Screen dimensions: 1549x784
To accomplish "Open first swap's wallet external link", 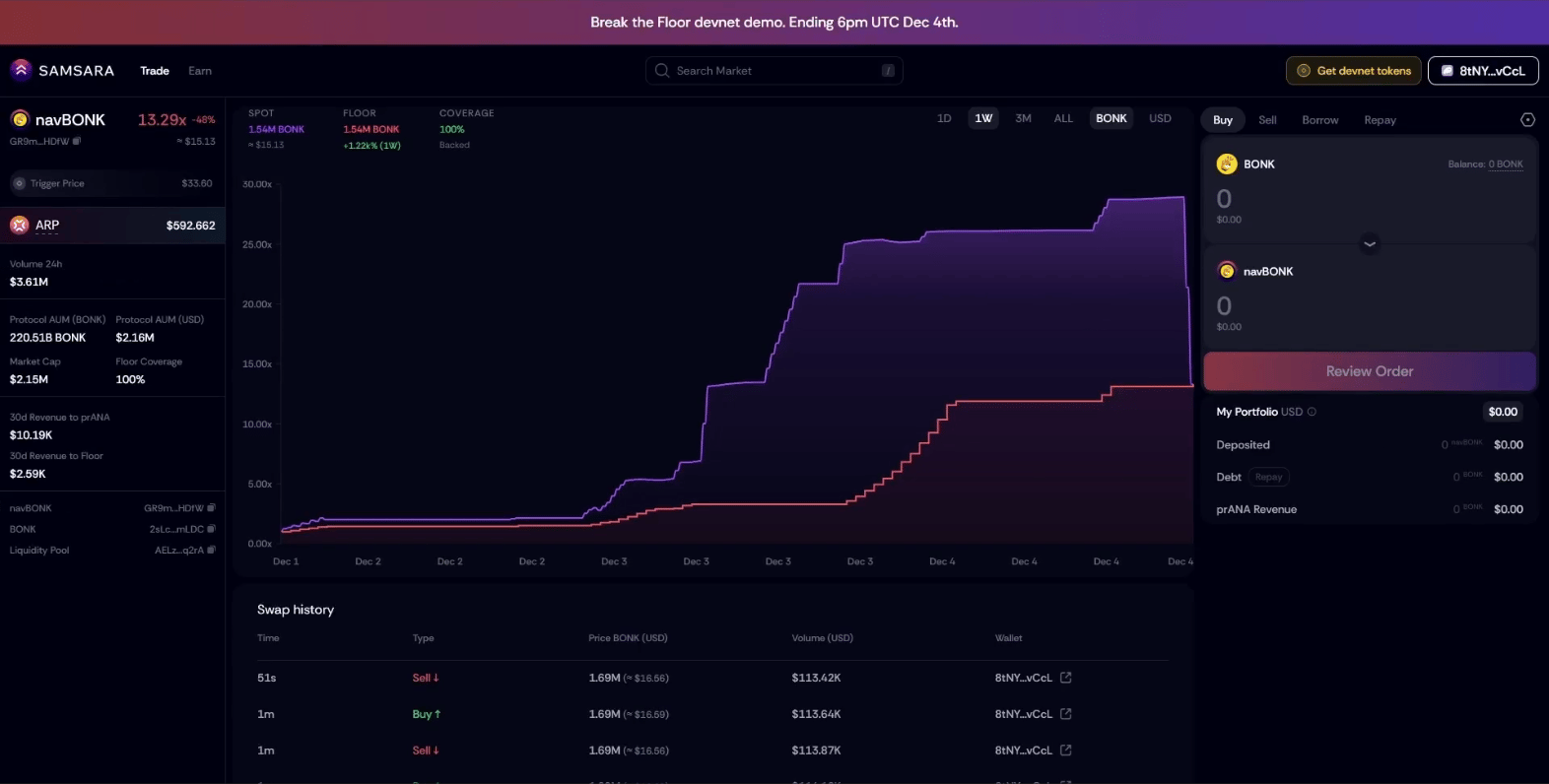I will click(1066, 678).
